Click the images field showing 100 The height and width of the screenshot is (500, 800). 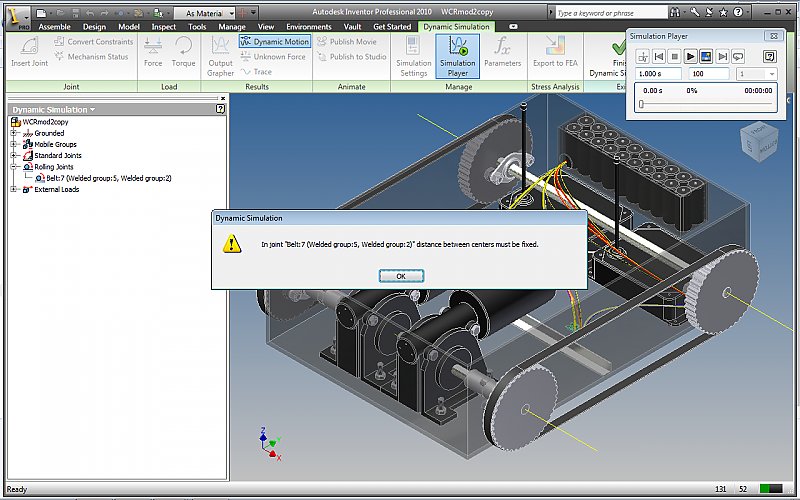(709, 74)
